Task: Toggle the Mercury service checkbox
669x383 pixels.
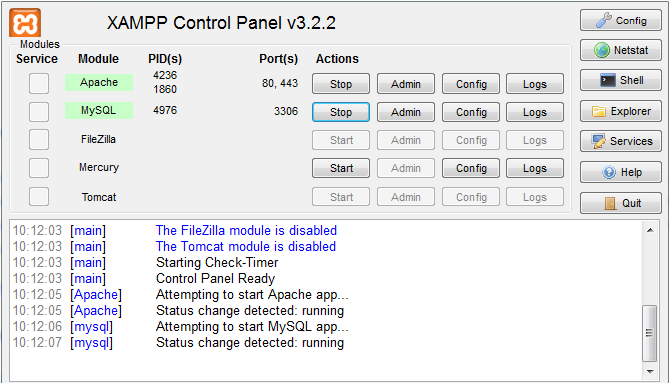Action: tap(39, 168)
